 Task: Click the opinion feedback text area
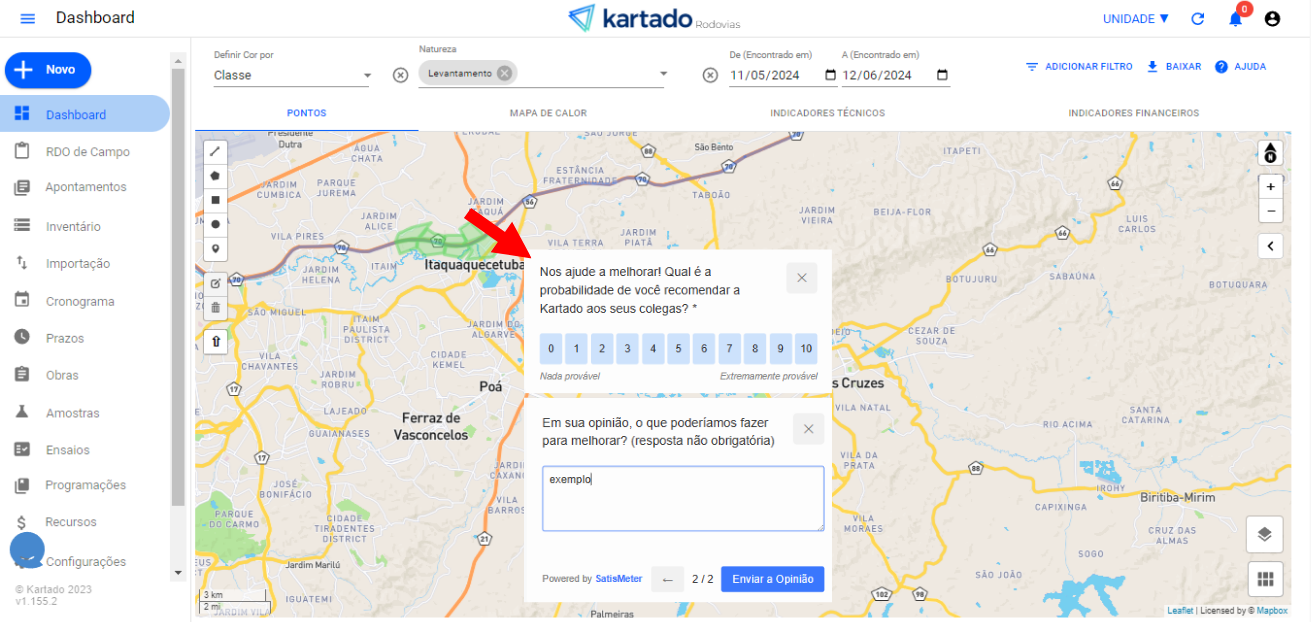coord(683,498)
